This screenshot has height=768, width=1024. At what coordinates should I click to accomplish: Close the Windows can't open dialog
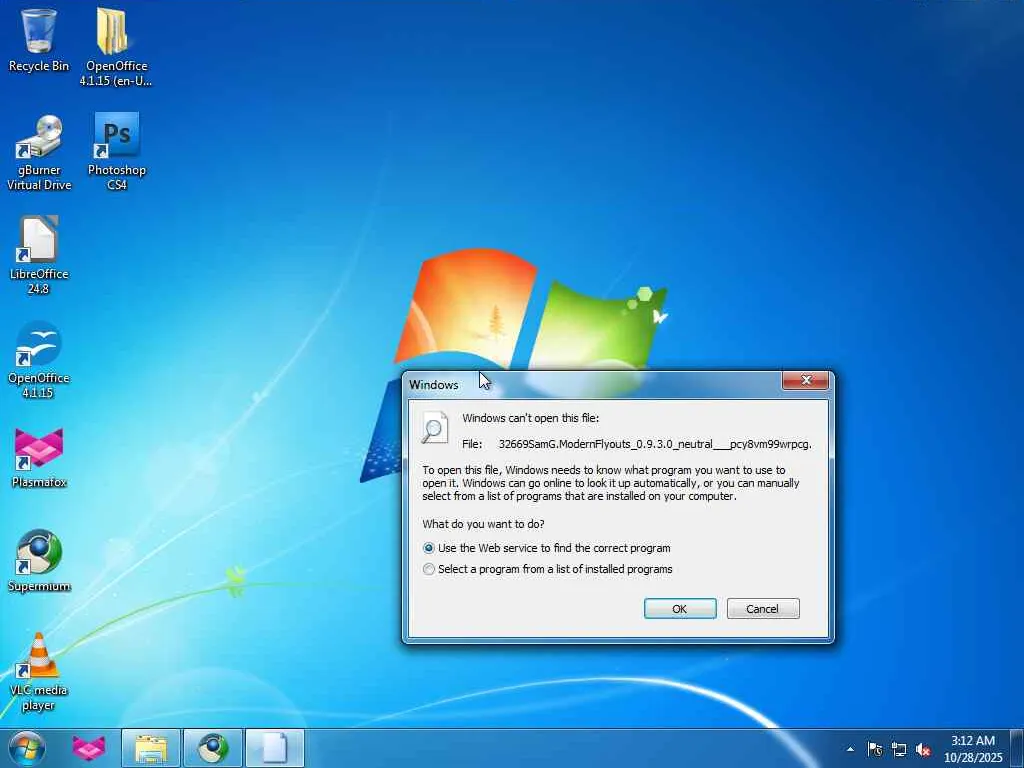(x=805, y=380)
